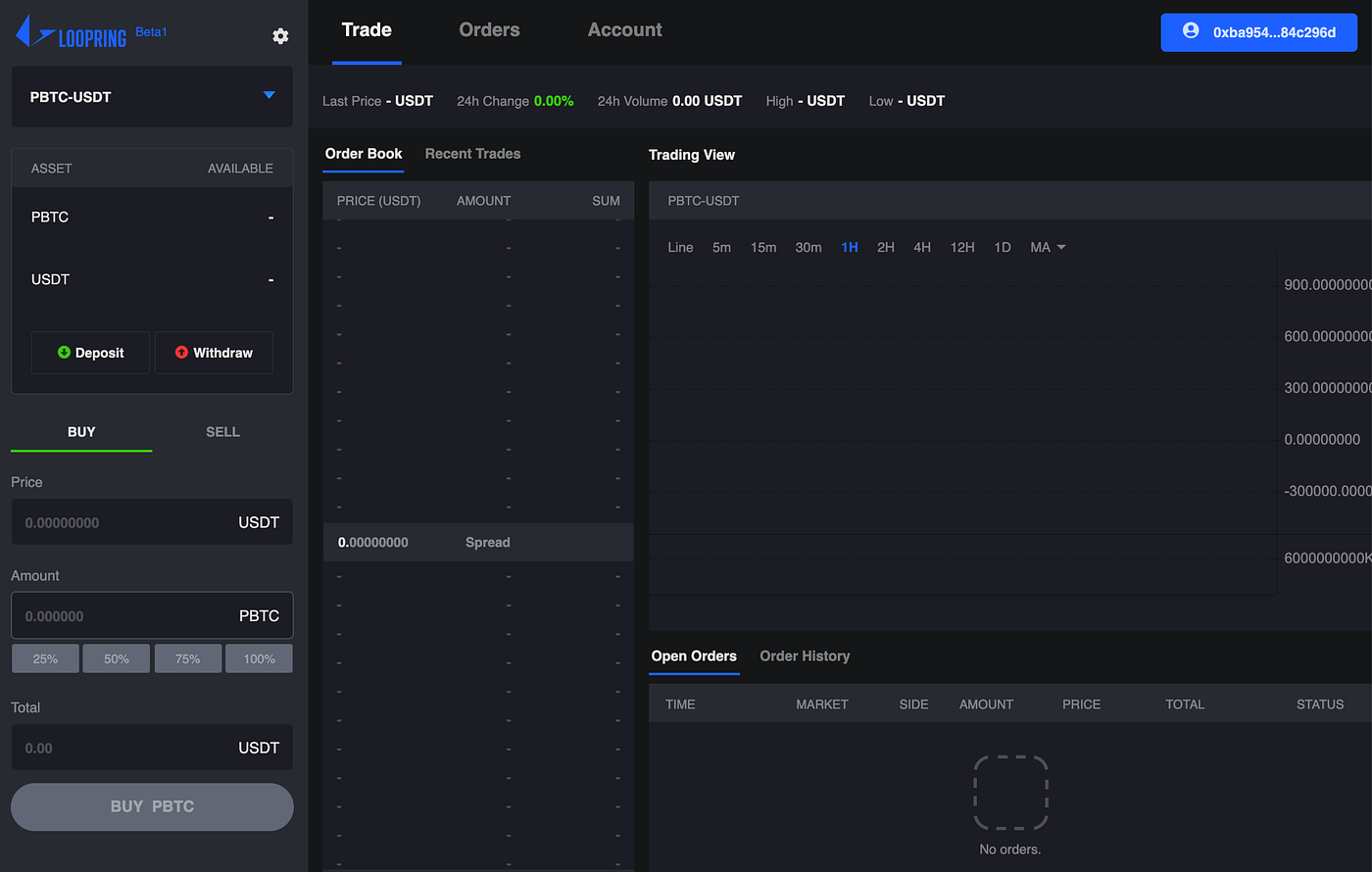Click the 0xba954...84c296d wallet button
Screen dimensions: 1372x872
[x=1258, y=31]
